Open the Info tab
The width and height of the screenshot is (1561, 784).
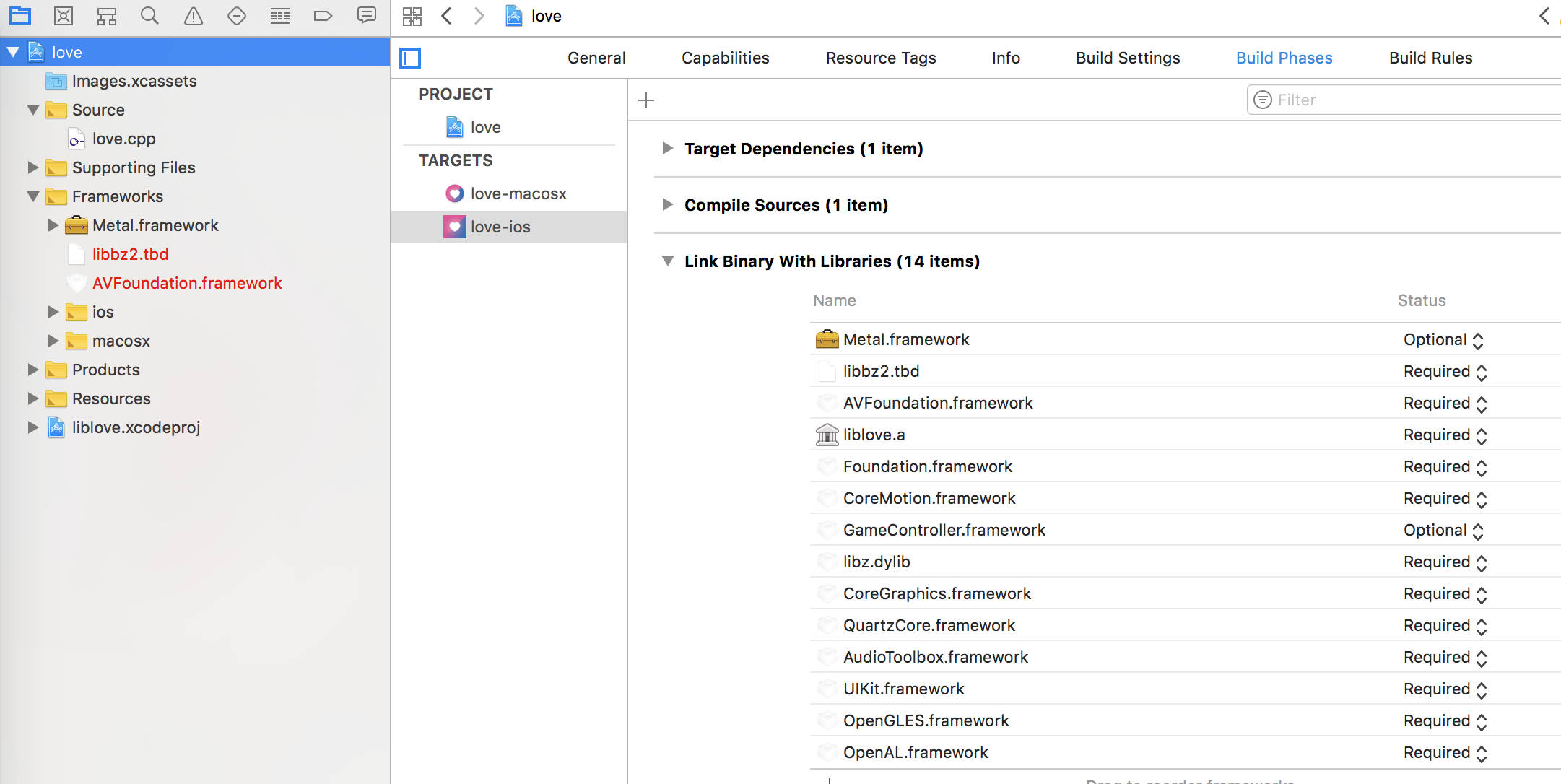pos(1006,58)
